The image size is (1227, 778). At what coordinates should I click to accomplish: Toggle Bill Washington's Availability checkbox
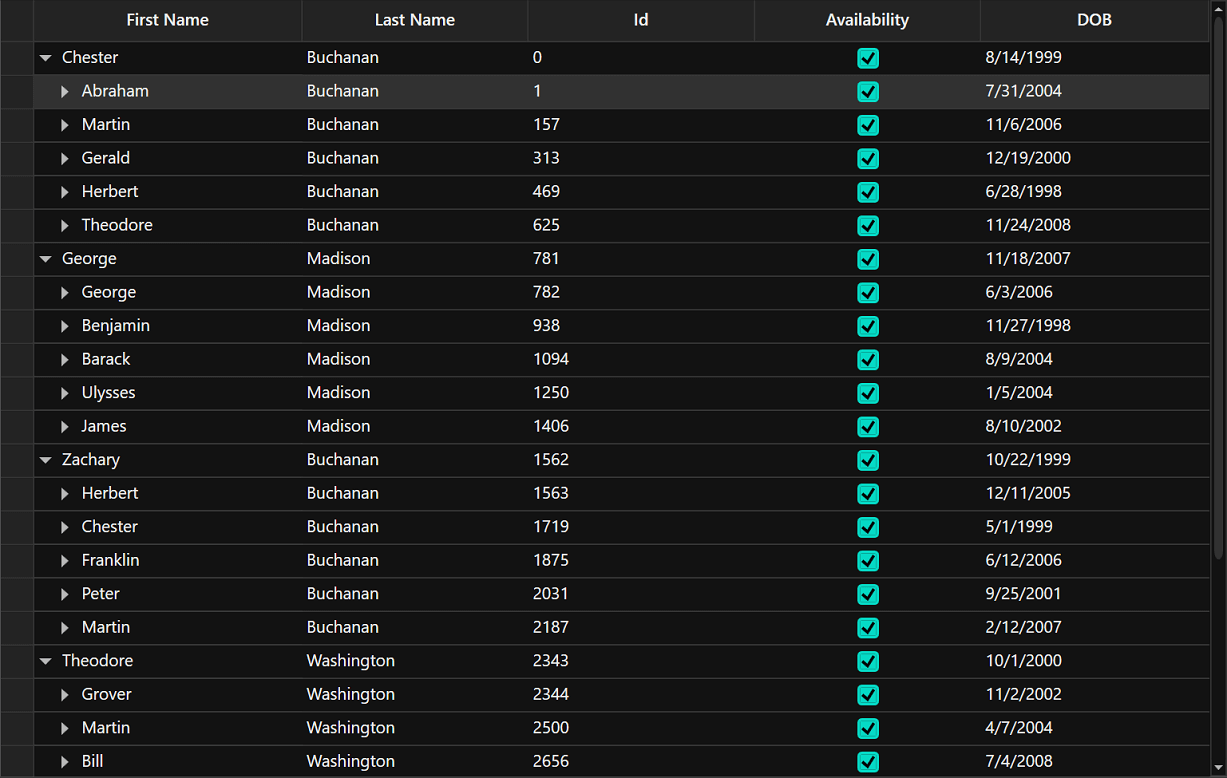pos(868,762)
